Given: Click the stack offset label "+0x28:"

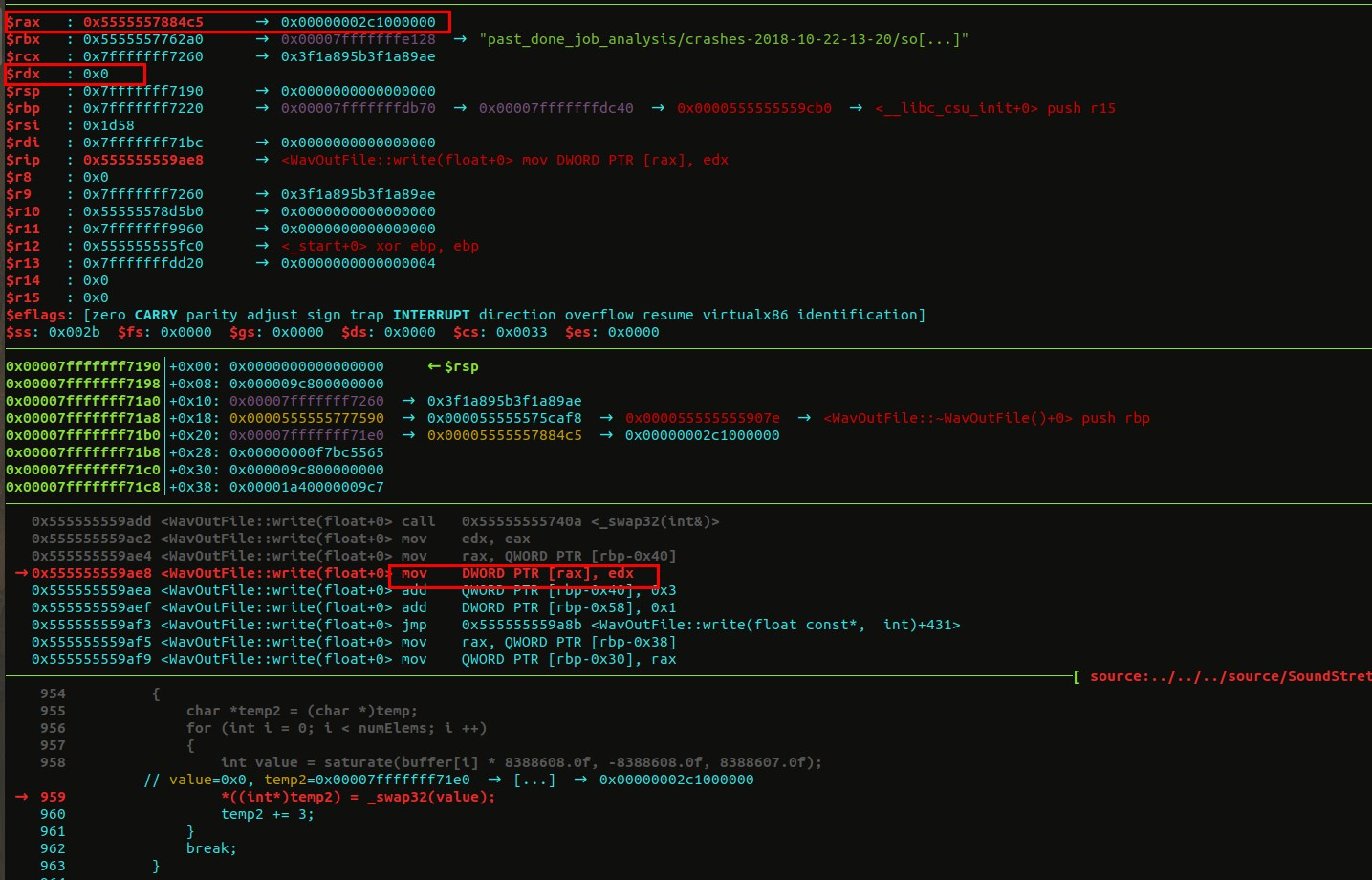Looking at the screenshot, I should [x=195, y=452].
